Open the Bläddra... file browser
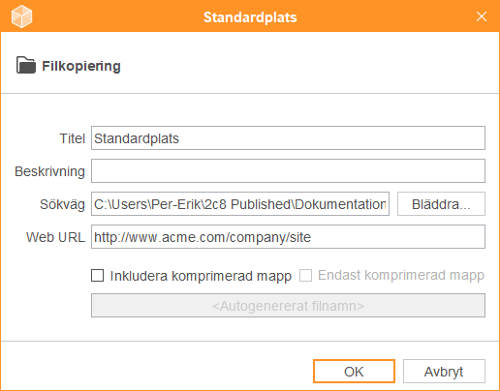Image resolution: width=500 pixels, height=391 pixels. pyautogui.click(x=441, y=204)
